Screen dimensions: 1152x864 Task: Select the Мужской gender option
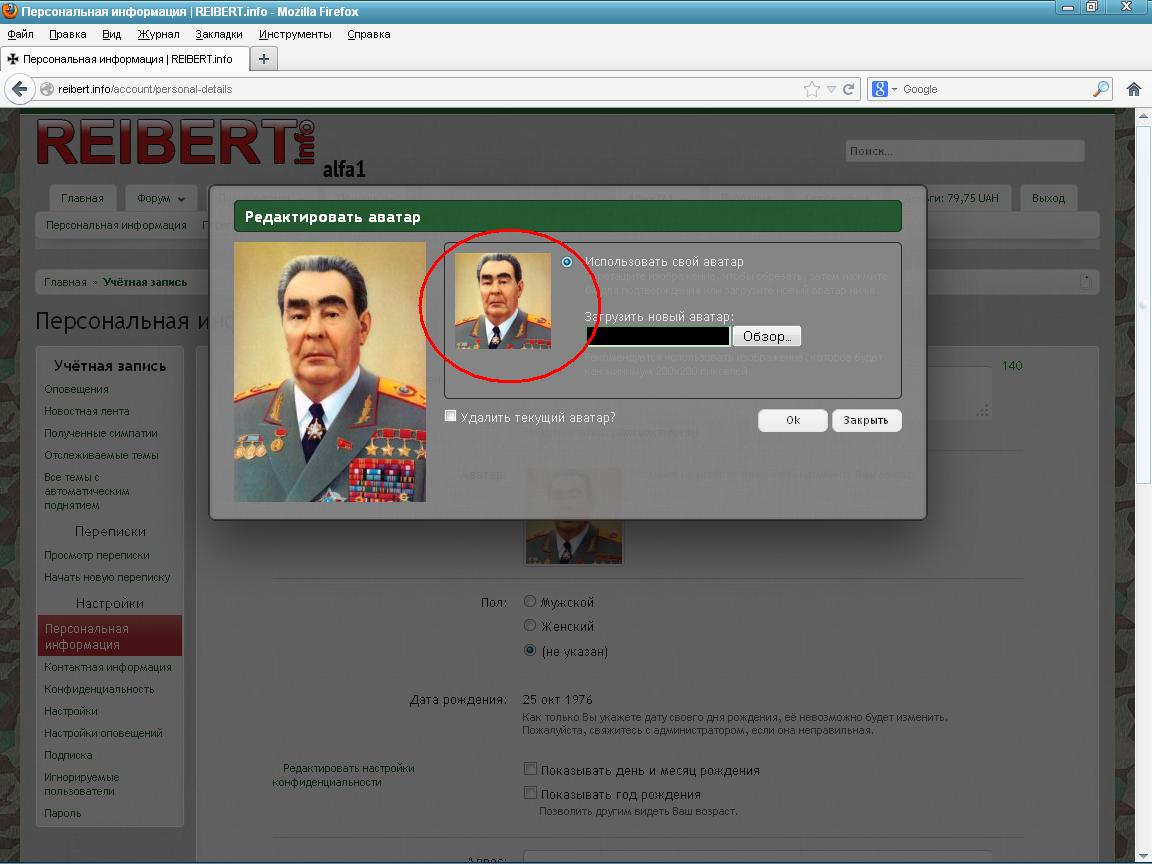click(529, 601)
